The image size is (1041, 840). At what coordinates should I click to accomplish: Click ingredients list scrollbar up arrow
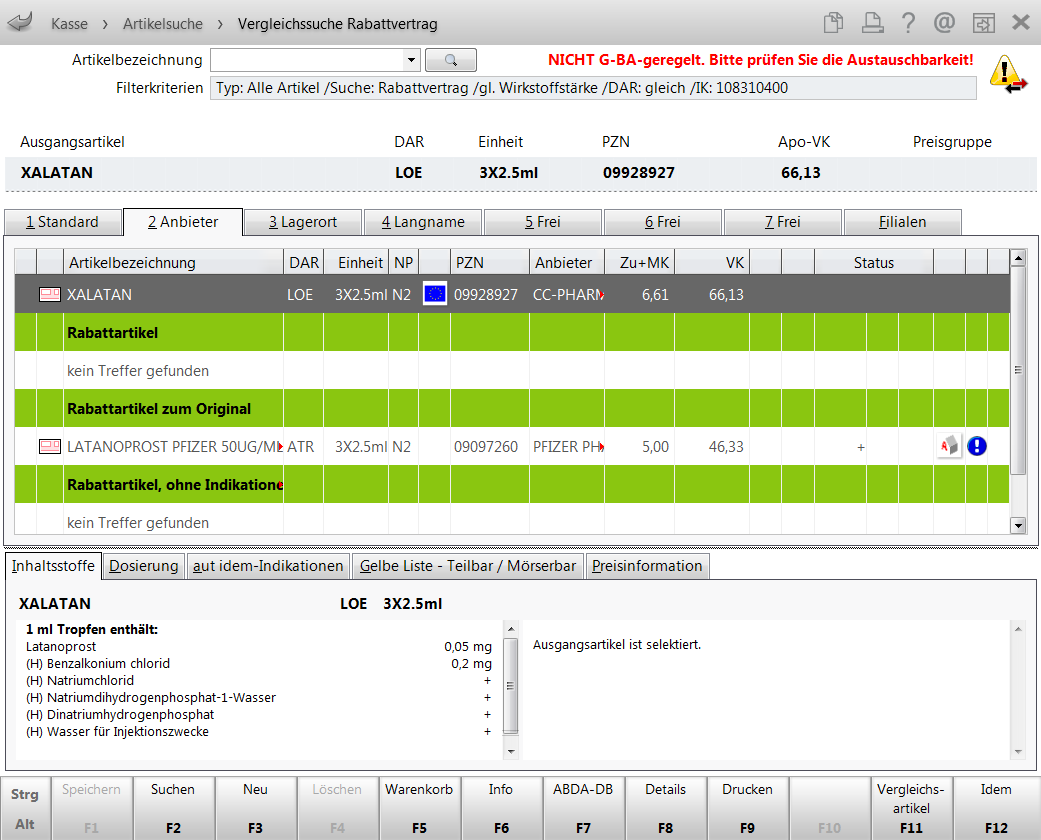pyautogui.click(x=511, y=629)
